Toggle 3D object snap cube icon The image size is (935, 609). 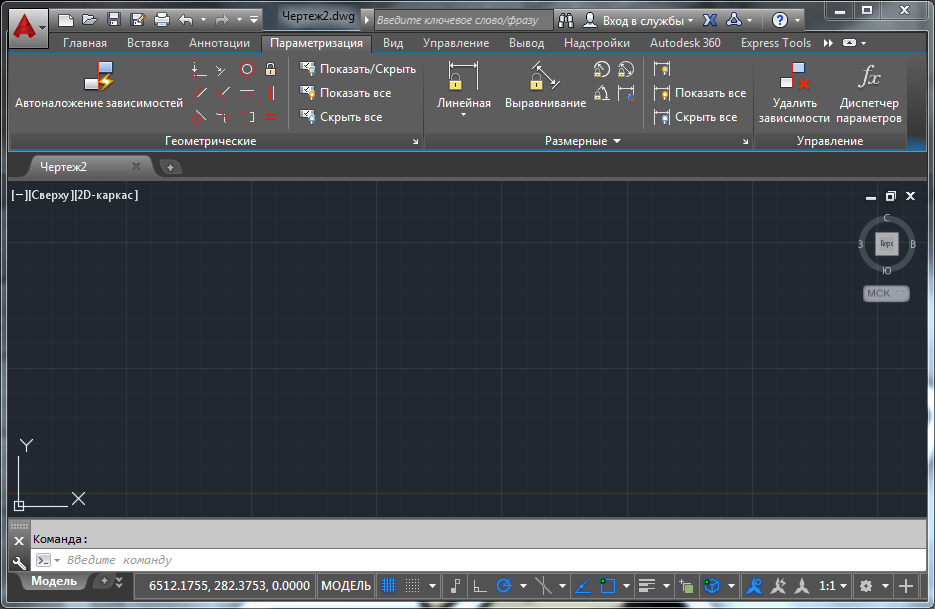pyautogui.click(x=711, y=586)
